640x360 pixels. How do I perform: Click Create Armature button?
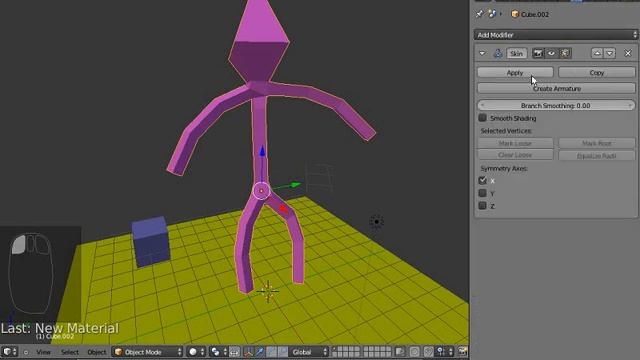pos(556,89)
